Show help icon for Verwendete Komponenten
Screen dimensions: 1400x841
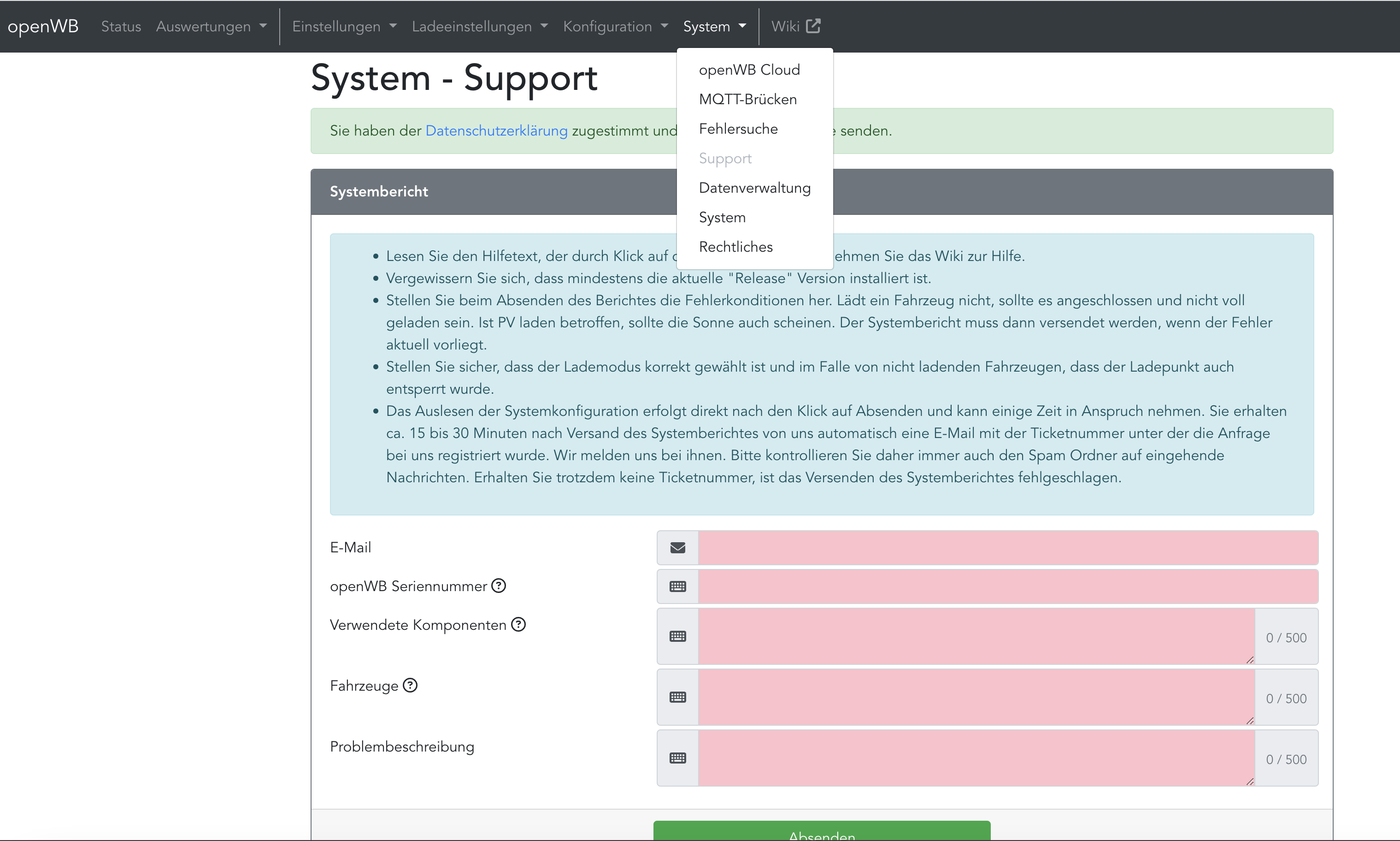[518, 624]
